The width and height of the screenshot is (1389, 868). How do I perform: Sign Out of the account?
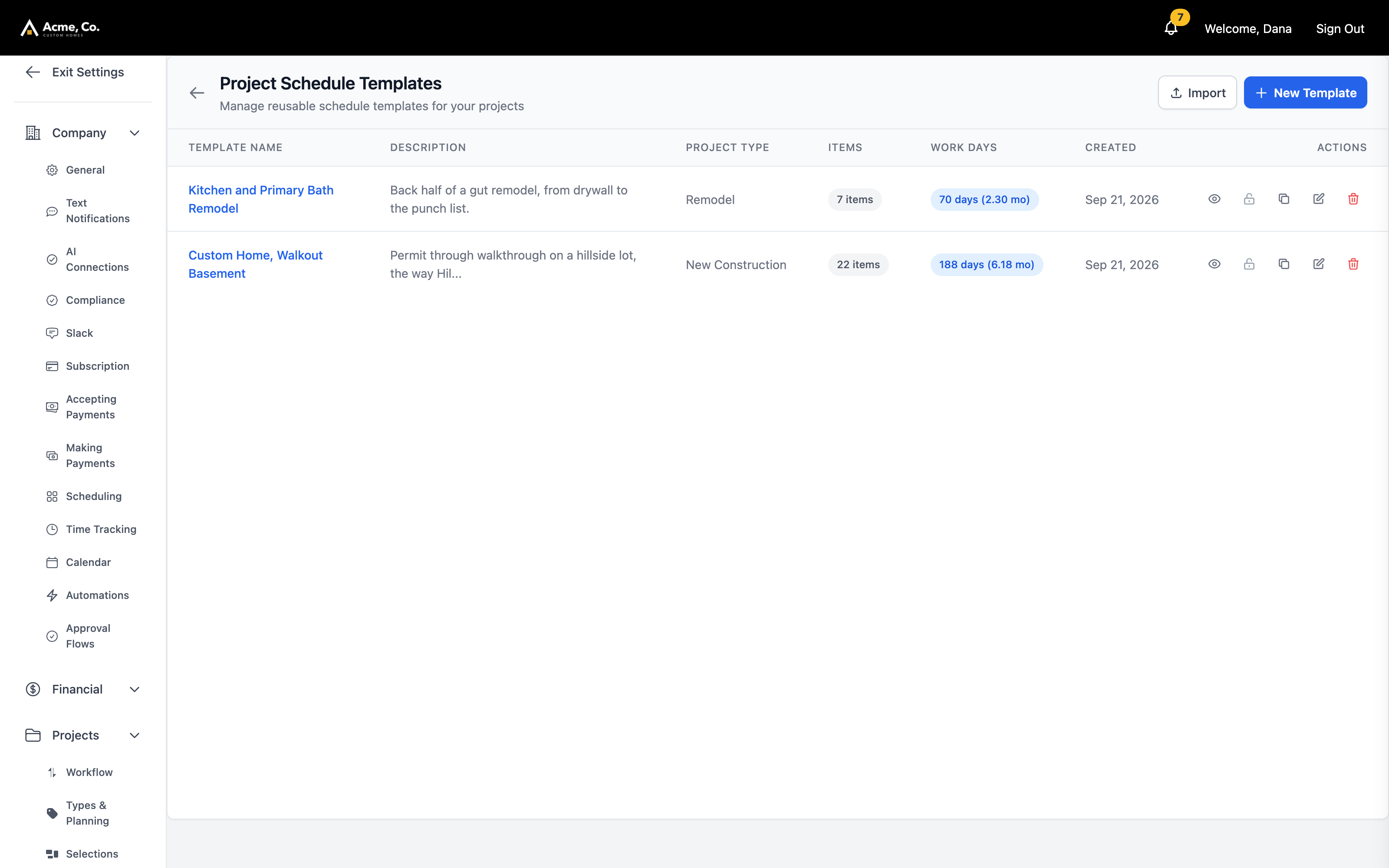coord(1340,29)
